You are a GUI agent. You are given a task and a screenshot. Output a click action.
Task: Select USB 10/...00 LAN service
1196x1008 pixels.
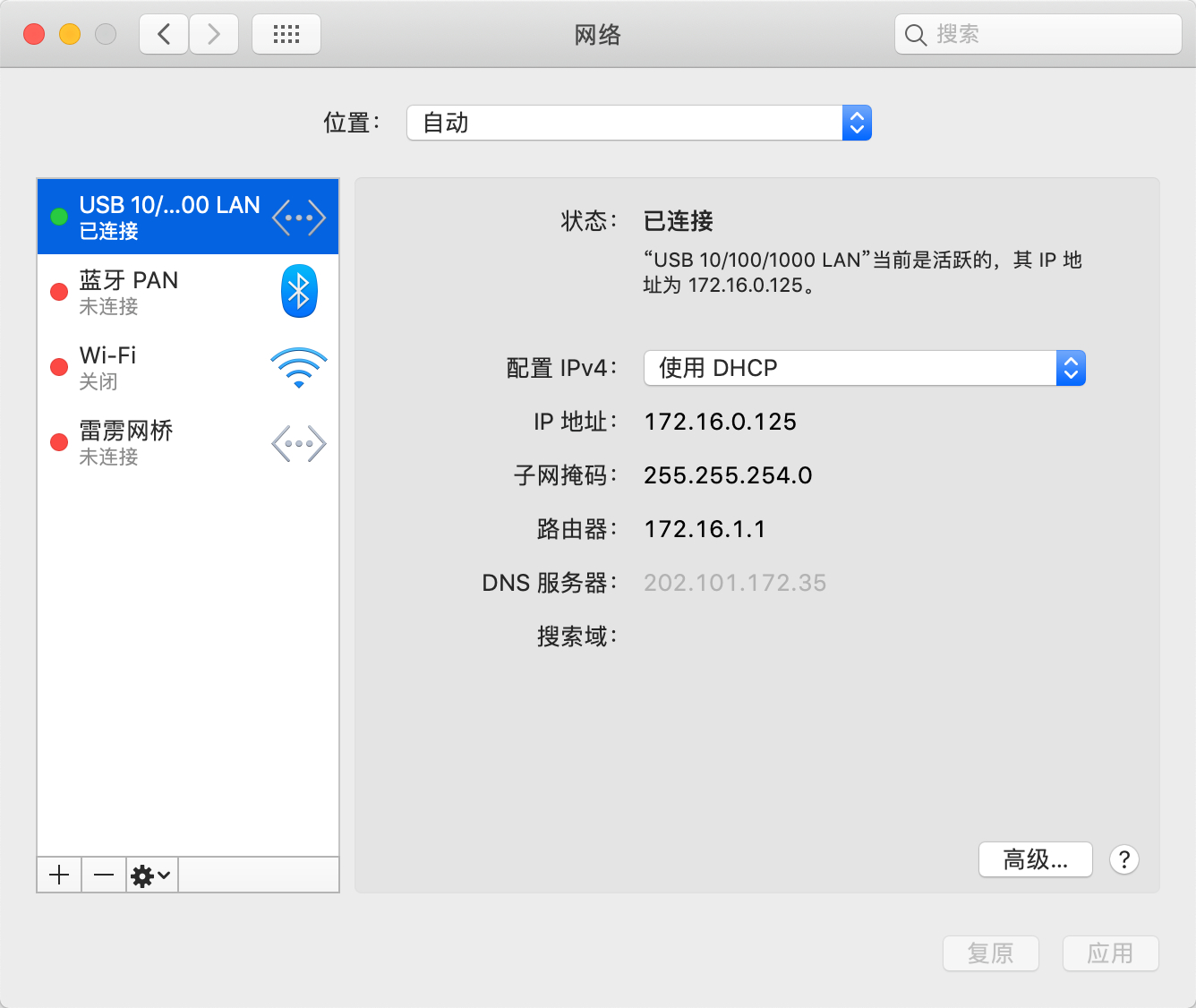point(188,217)
